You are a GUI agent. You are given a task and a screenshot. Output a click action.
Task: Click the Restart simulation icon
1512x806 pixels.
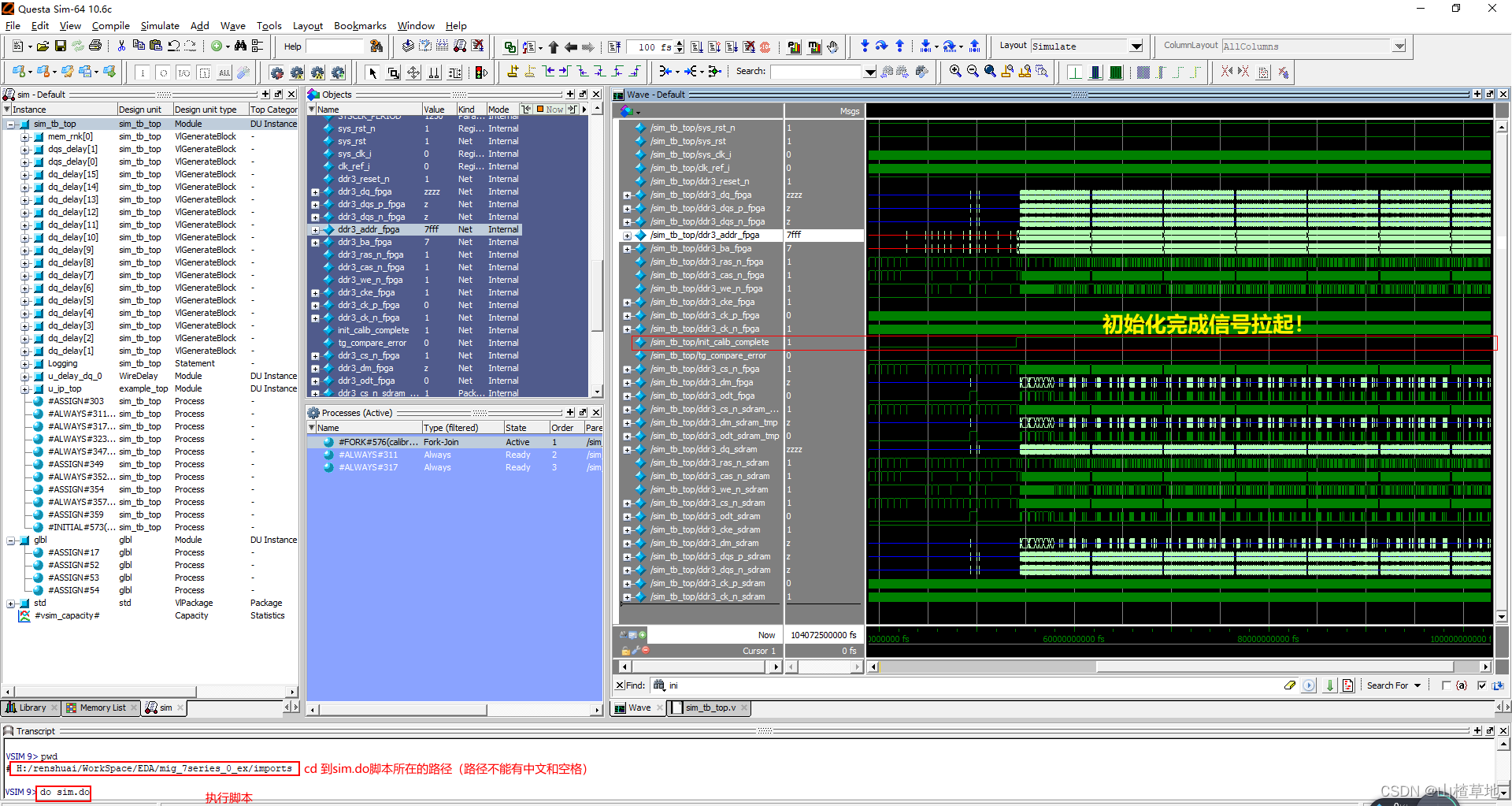pyautogui.click(x=615, y=46)
